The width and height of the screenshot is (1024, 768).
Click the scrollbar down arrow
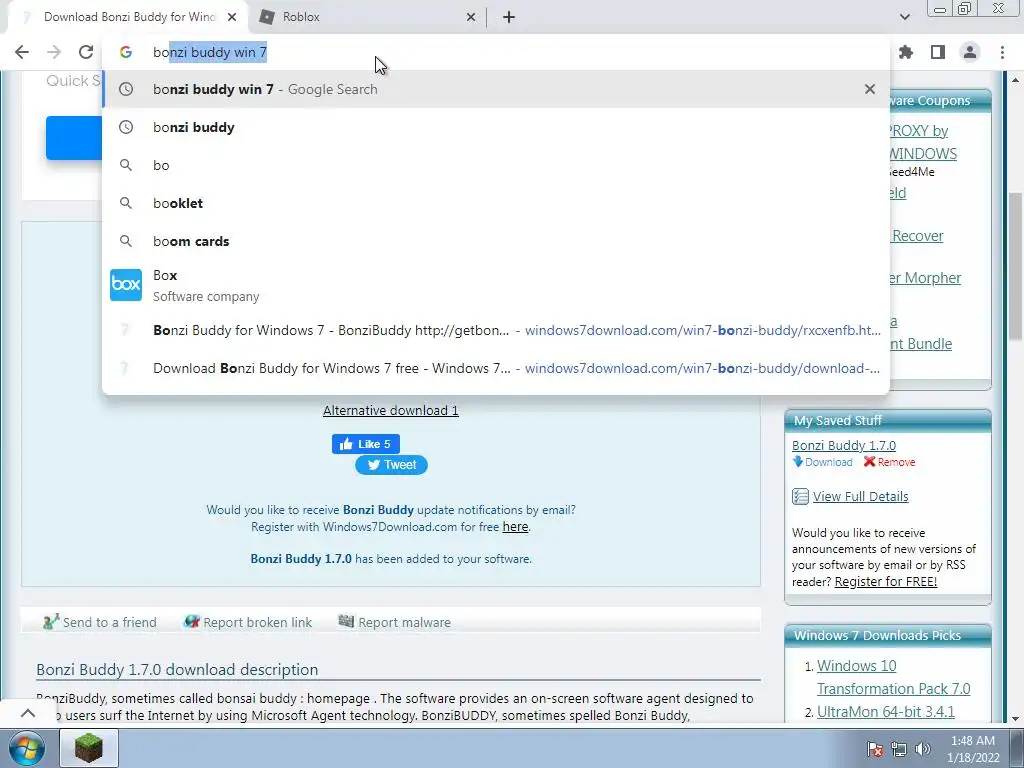[1016, 718]
